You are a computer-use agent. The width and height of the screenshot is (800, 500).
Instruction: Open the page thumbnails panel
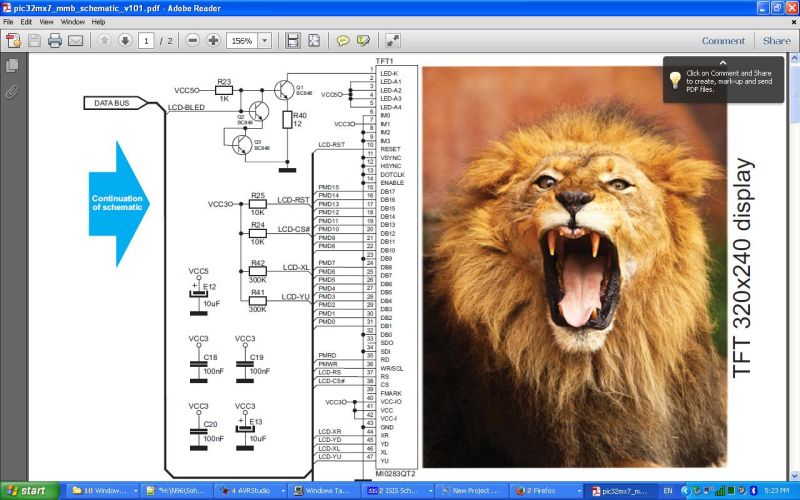point(12,65)
